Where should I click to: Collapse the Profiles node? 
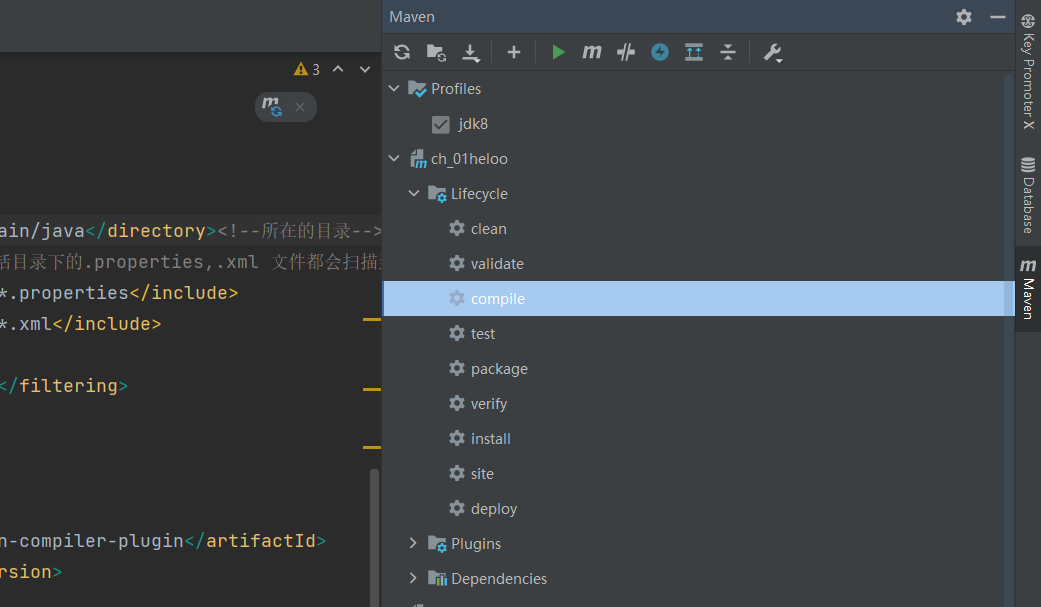394,88
